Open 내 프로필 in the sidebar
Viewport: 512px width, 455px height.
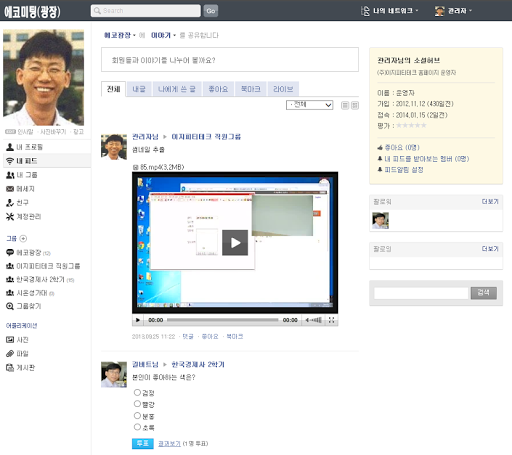pyautogui.click(x=24, y=147)
